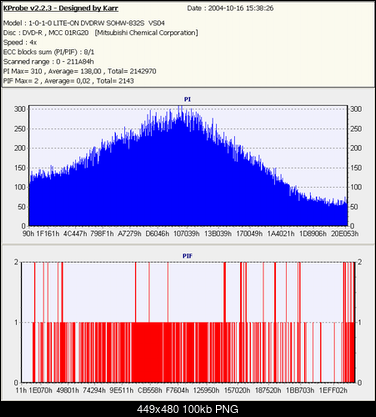Click the 'CB558h' axis label
The height and width of the screenshot is (417, 376).
(x=150, y=390)
